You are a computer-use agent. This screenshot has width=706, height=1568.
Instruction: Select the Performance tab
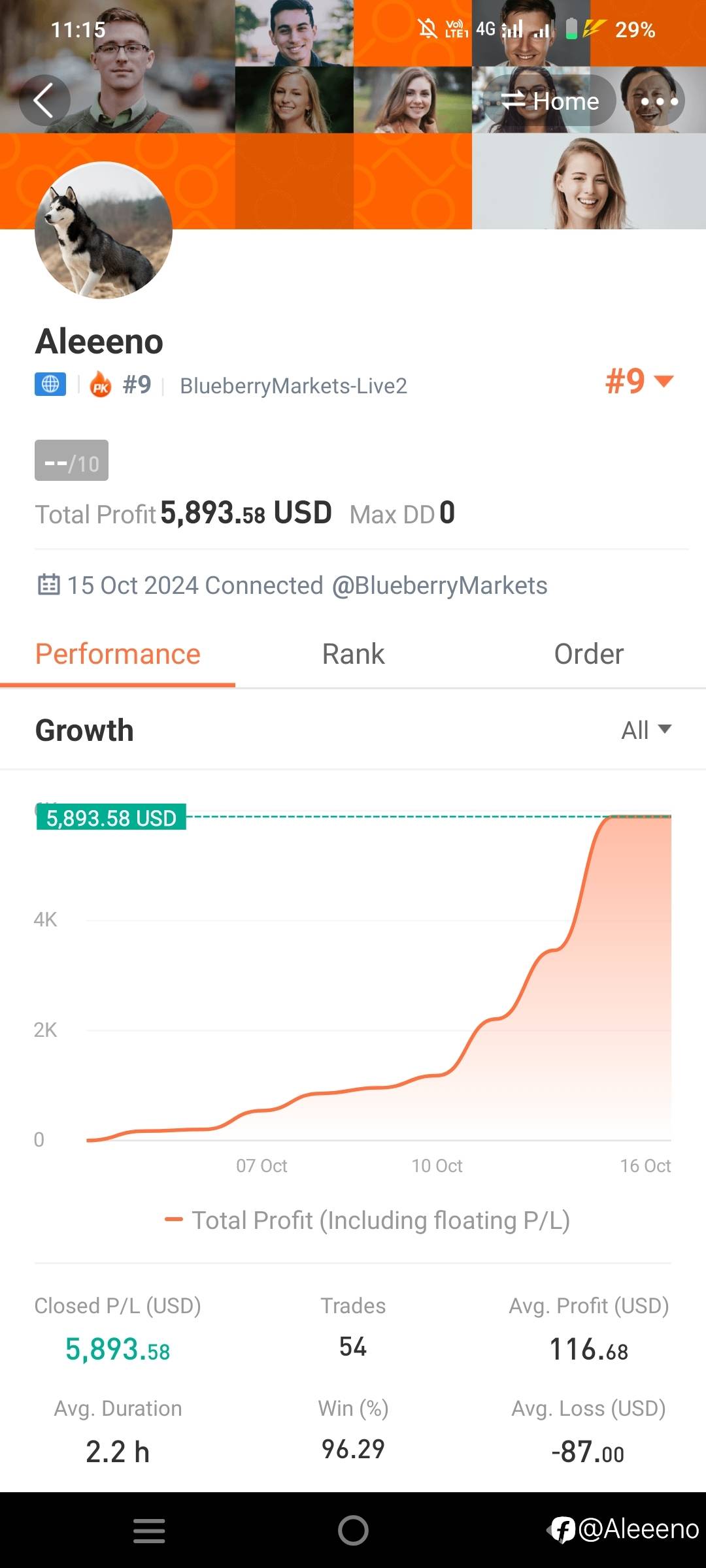(118, 654)
